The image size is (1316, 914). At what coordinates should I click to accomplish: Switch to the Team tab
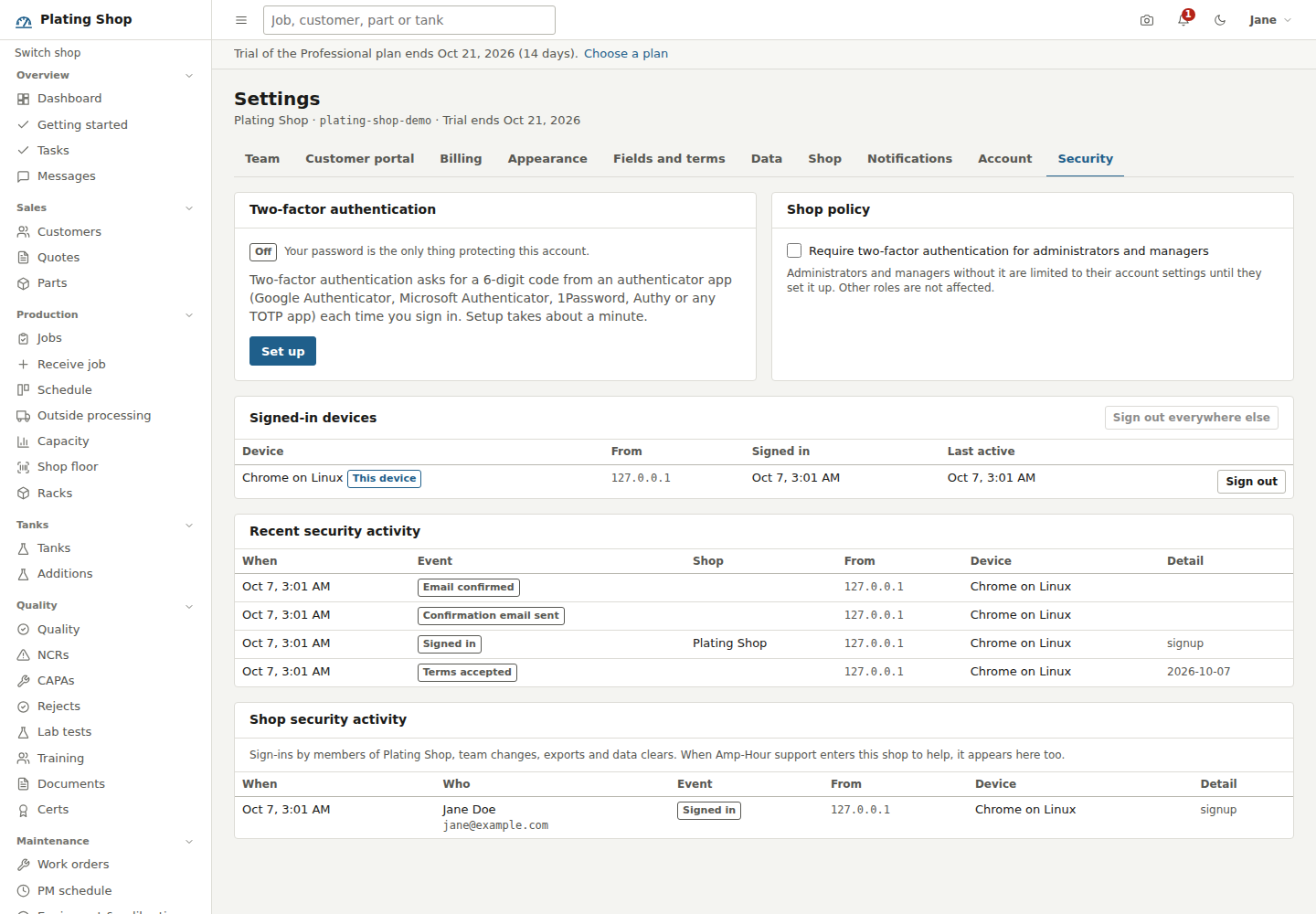pyautogui.click(x=262, y=159)
